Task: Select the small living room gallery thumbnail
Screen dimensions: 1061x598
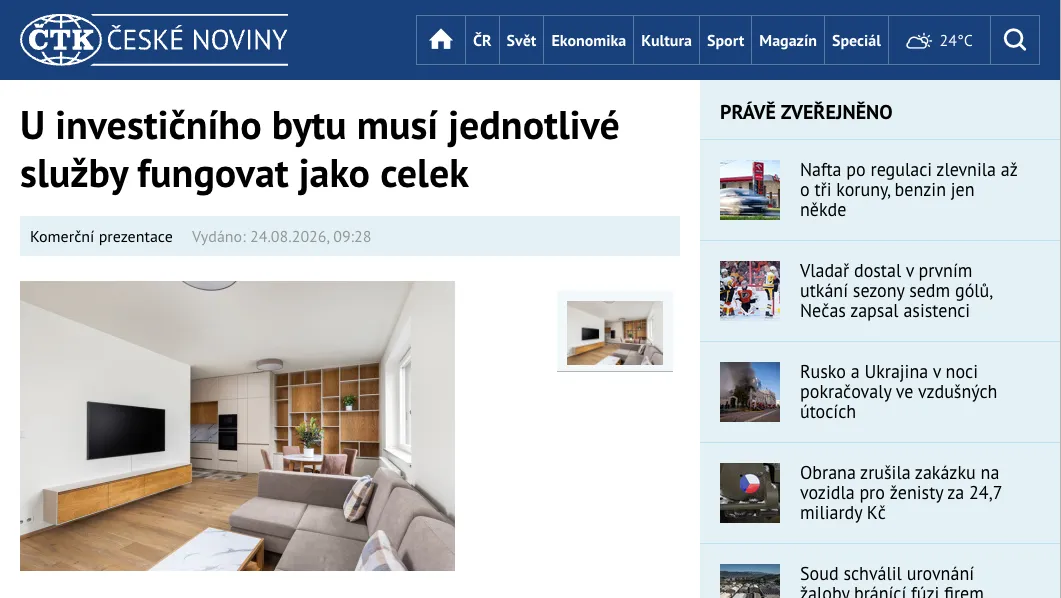Action: click(x=615, y=332)
